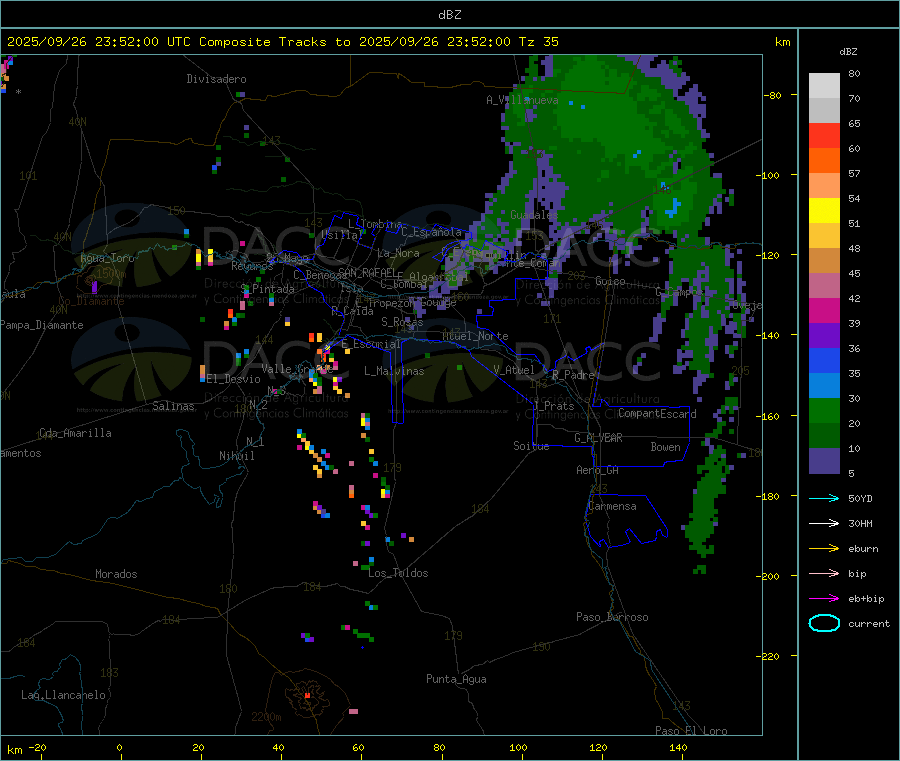
Task: Click the dark blue 35-36 dBZ swatch
Action: point(824,360)
